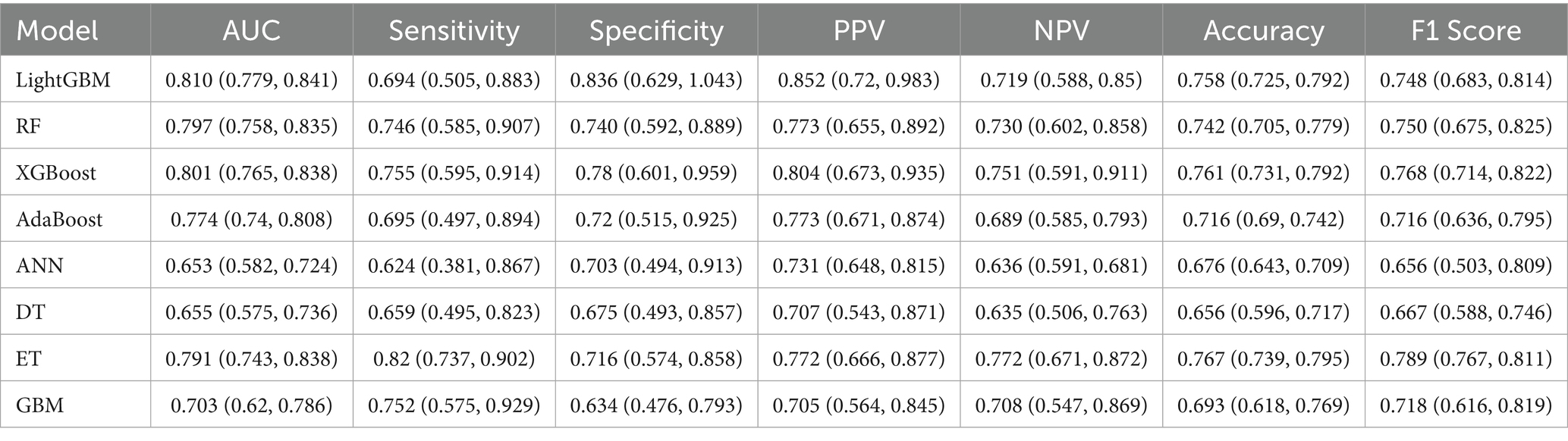Select the PPV column header

click(859, 30)
